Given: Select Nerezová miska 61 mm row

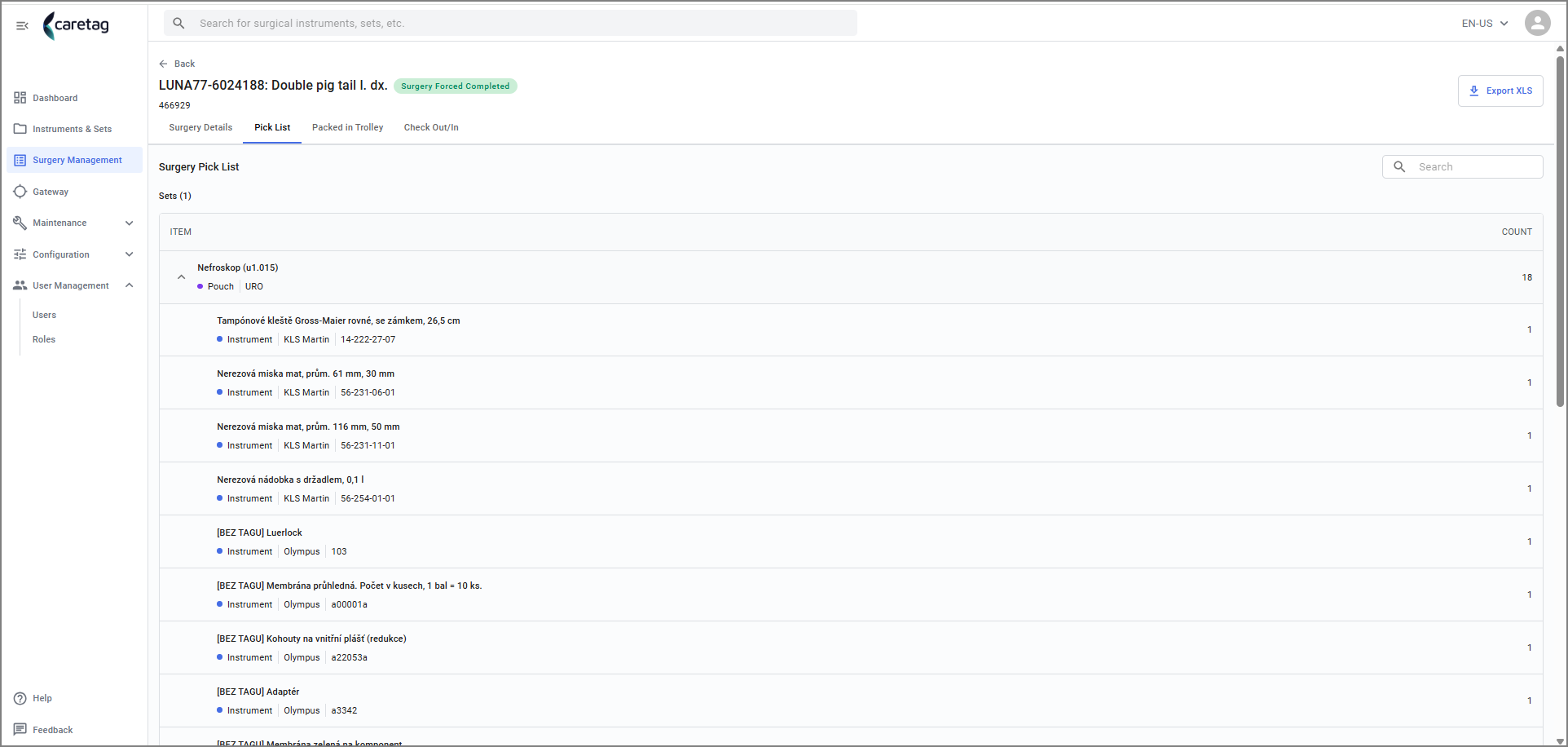Looking at the screenshot, I should (x=851, y=382).
